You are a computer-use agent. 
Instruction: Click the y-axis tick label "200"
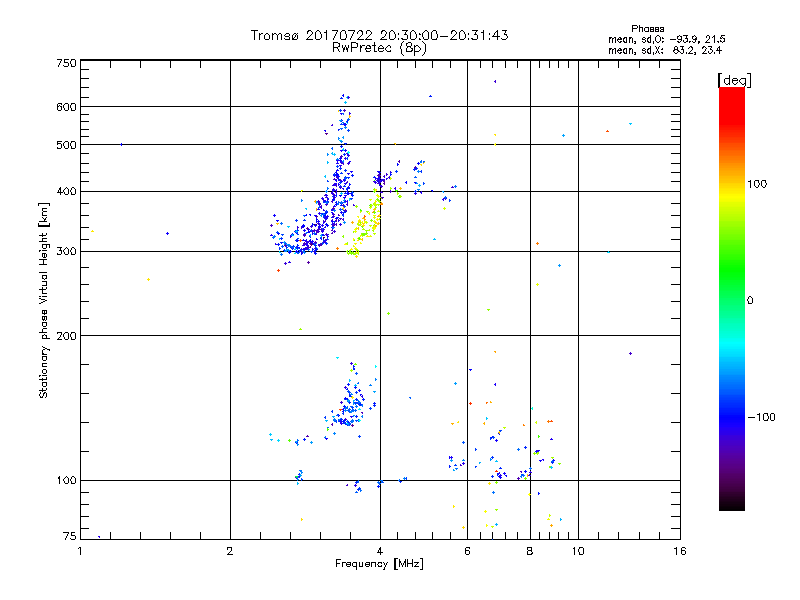(x=66, y=336)
